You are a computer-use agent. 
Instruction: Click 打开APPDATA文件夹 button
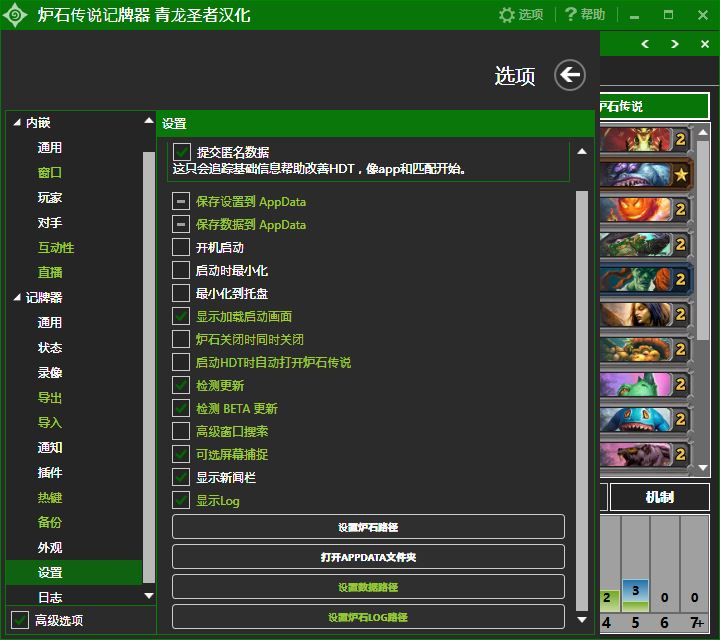pyautogui.click(x=368, y=557)
